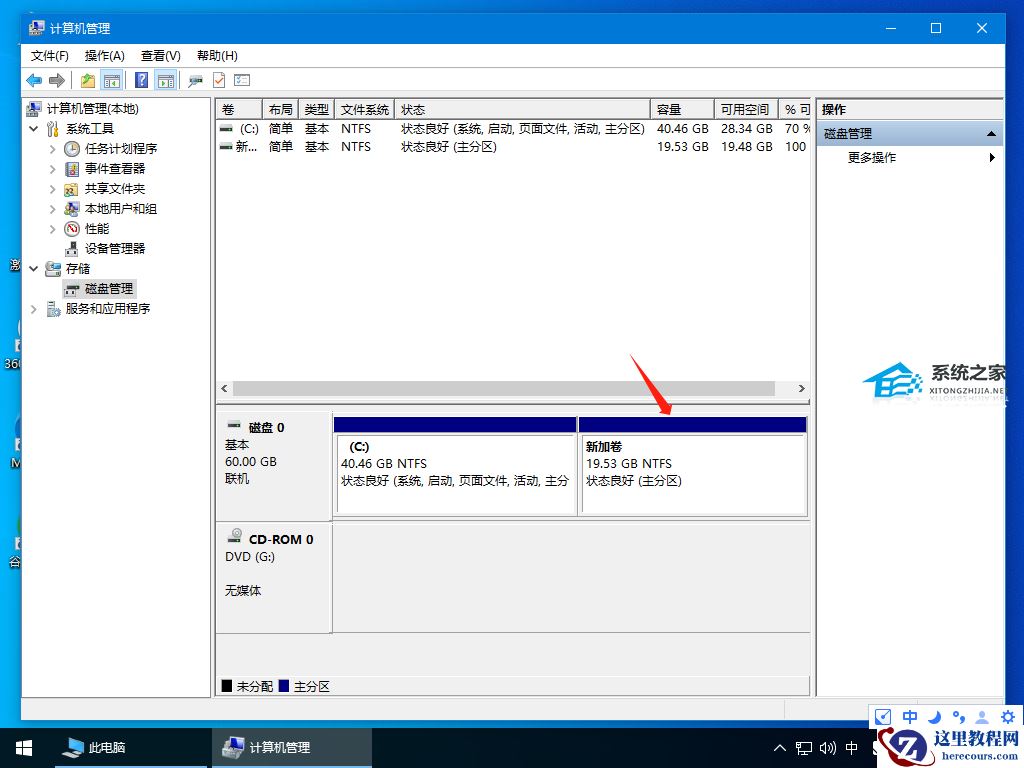Open the 操作(A) menu
This screenshot has width=1024, height=768.
104,56
